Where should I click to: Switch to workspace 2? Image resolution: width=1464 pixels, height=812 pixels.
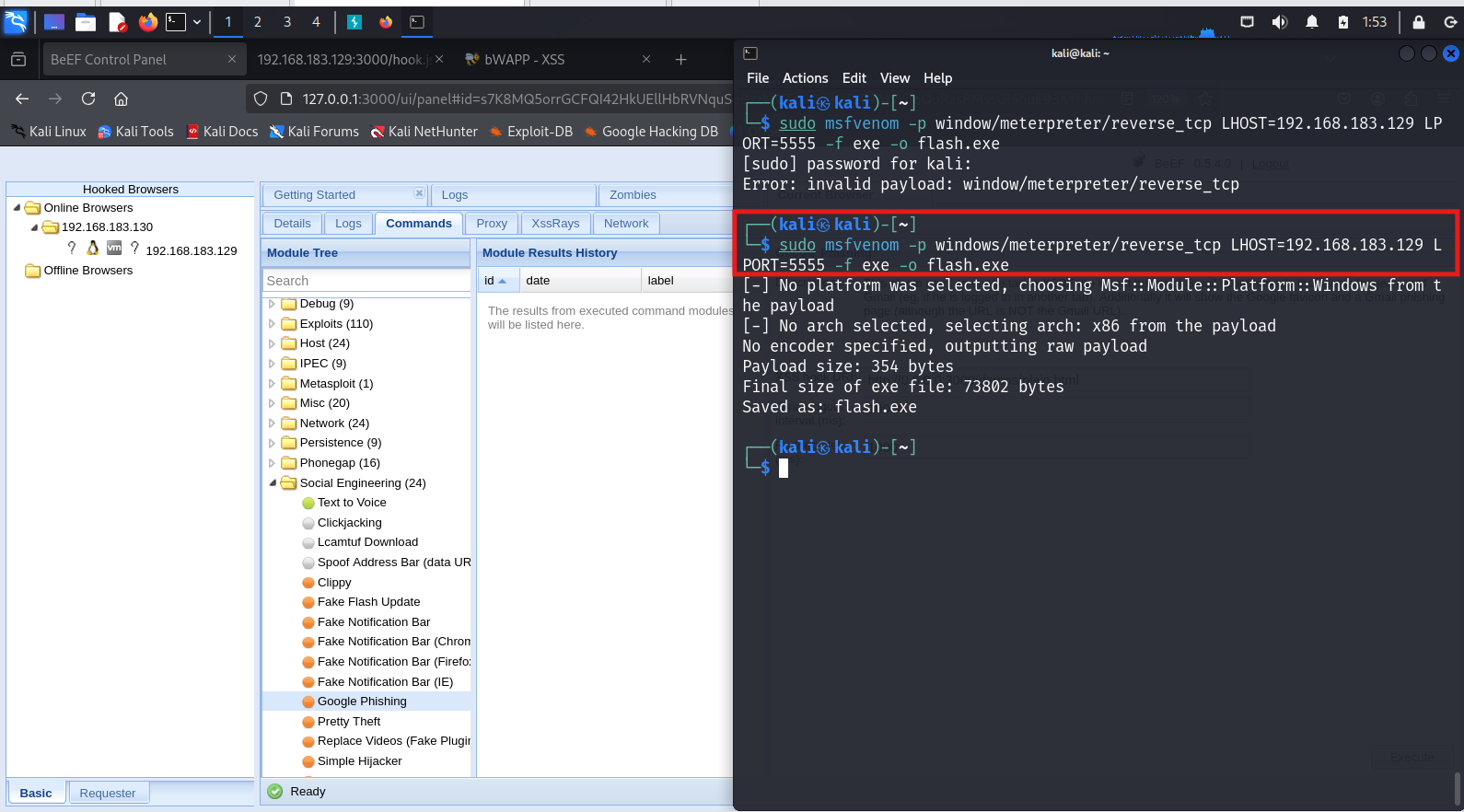pyautogui.click(x=258, y=22)
